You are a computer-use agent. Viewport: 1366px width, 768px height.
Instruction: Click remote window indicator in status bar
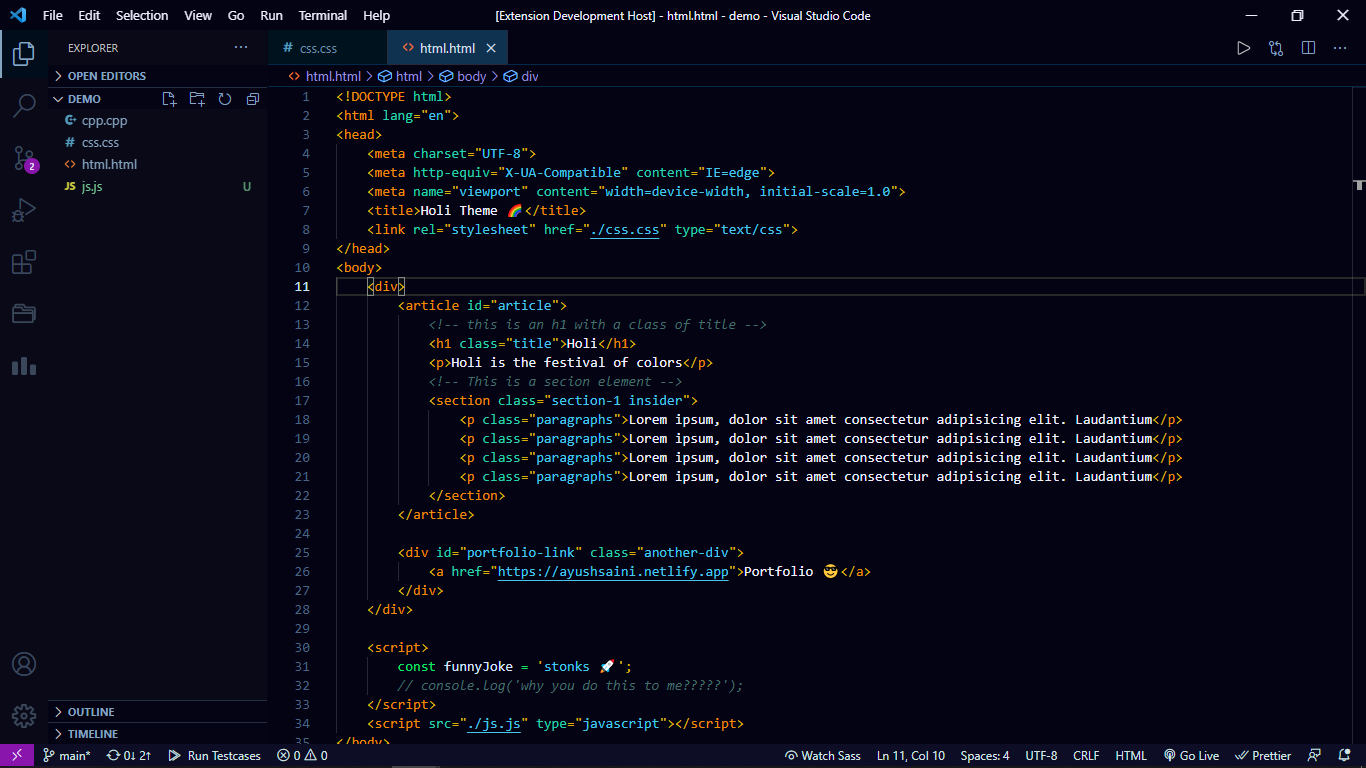(x=17, y=756)
